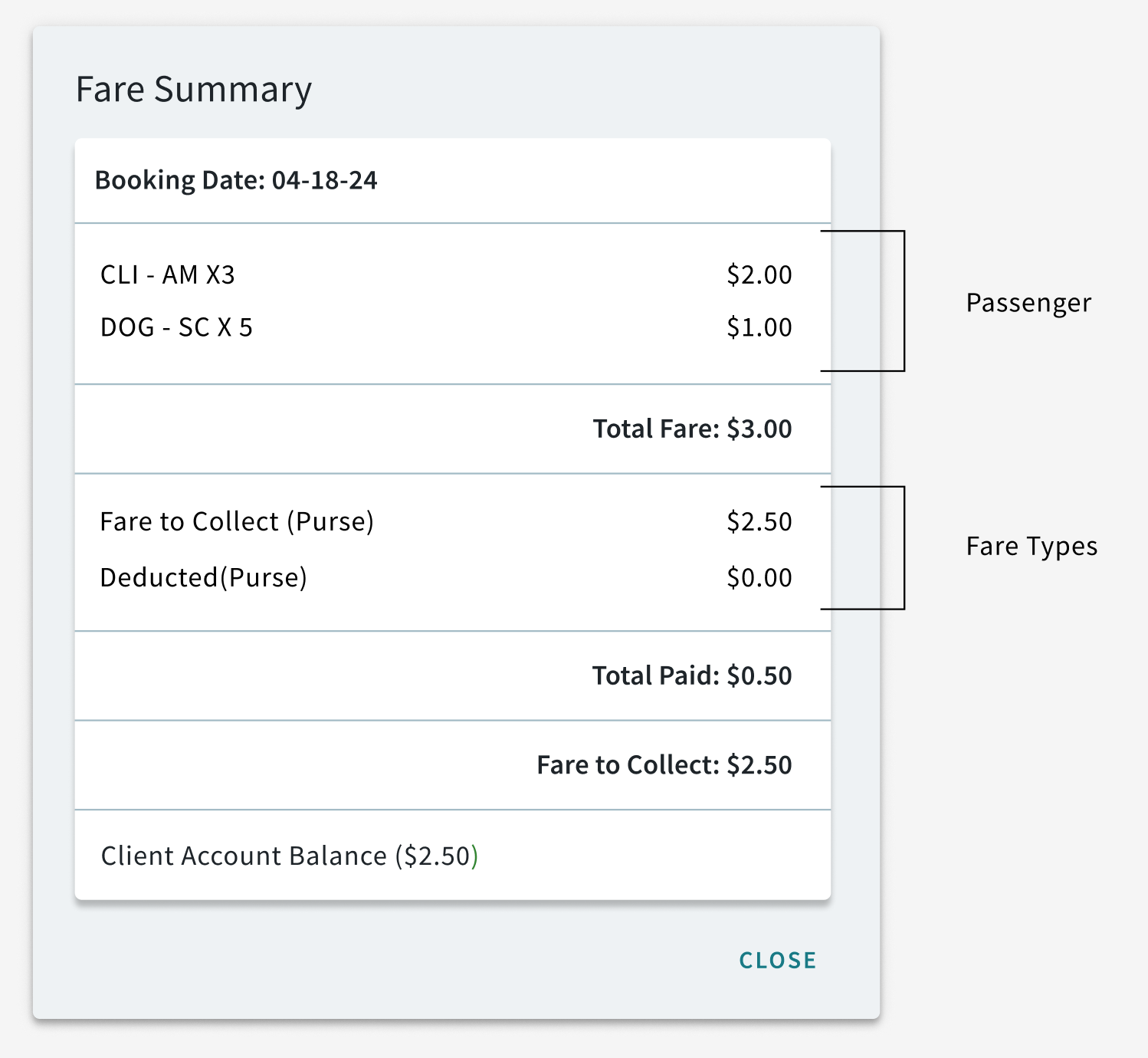Click the Booking Date 04-18-24 row
1148x1058 pixels.
[x=236, y=179]
